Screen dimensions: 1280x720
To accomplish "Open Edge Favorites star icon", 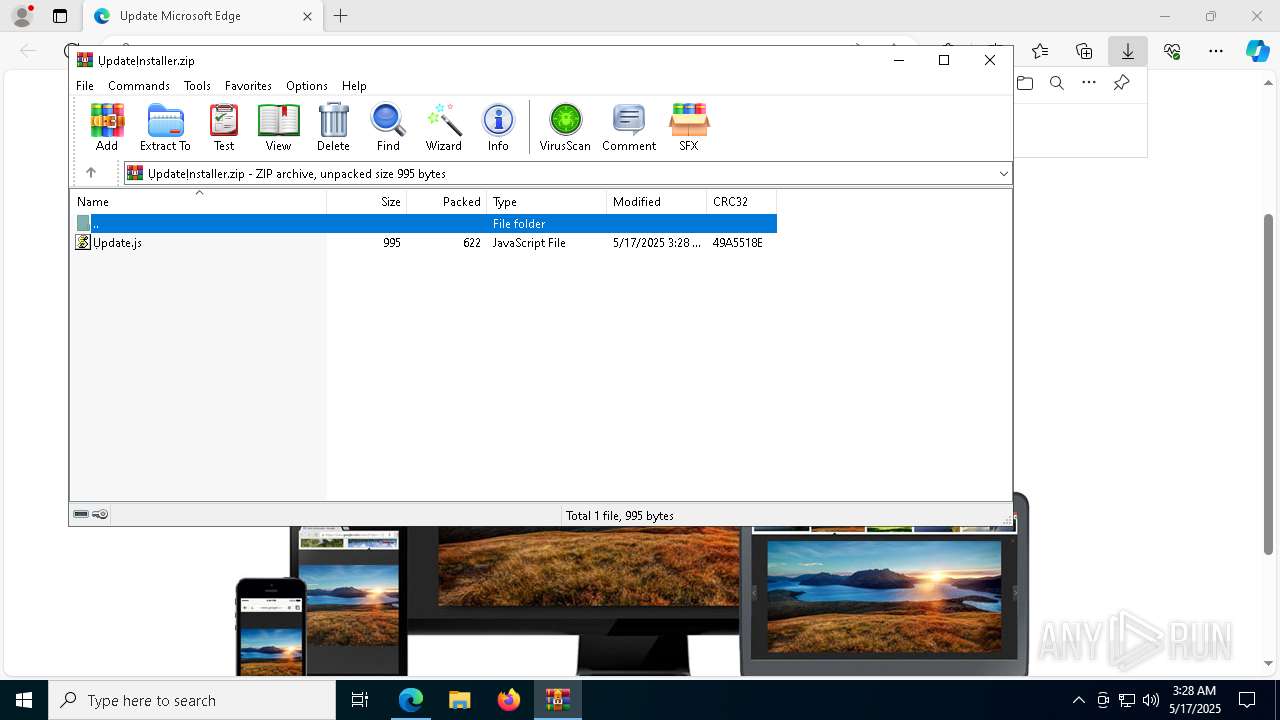I will (1040, 51).
